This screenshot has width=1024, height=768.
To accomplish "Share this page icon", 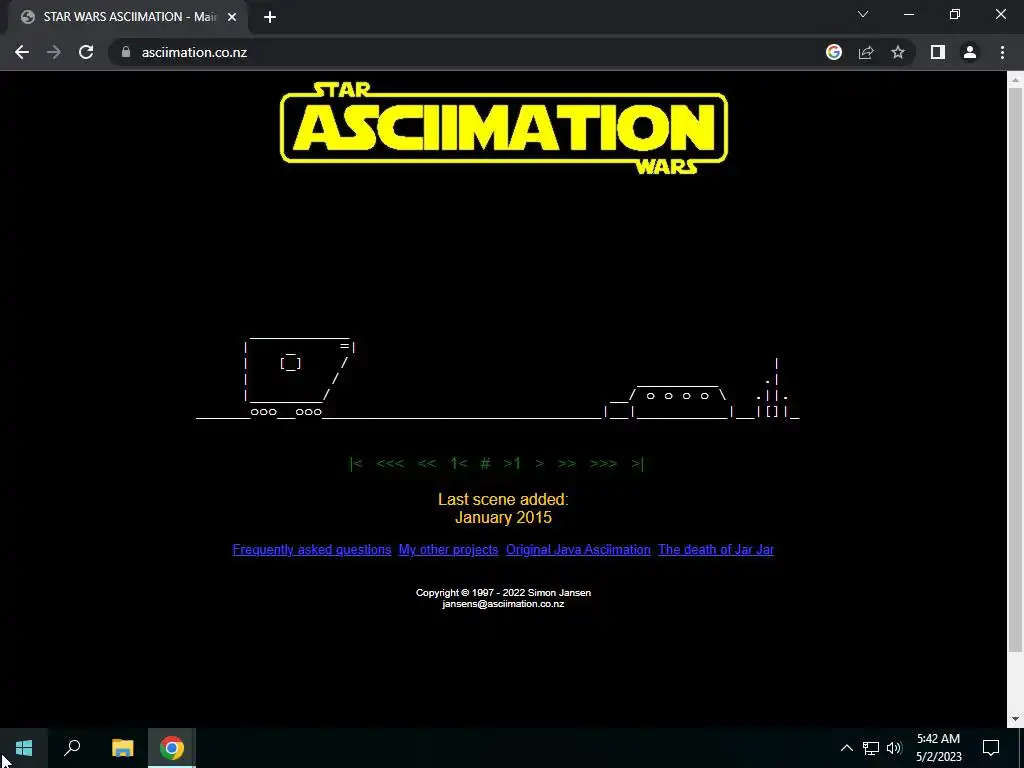I will 866,52.
